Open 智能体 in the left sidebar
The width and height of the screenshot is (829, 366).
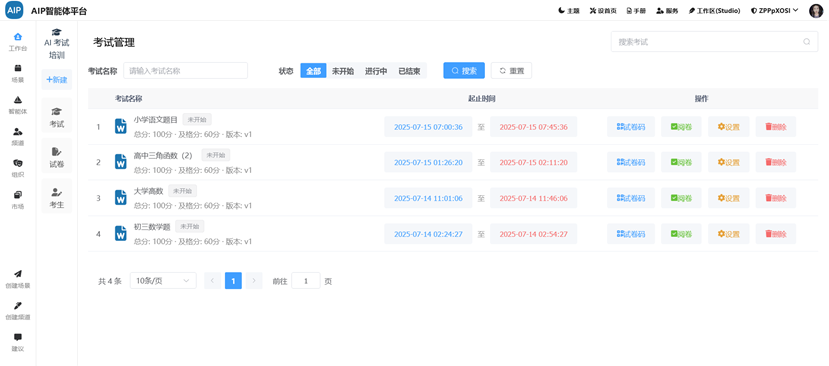tap(17, 105)
